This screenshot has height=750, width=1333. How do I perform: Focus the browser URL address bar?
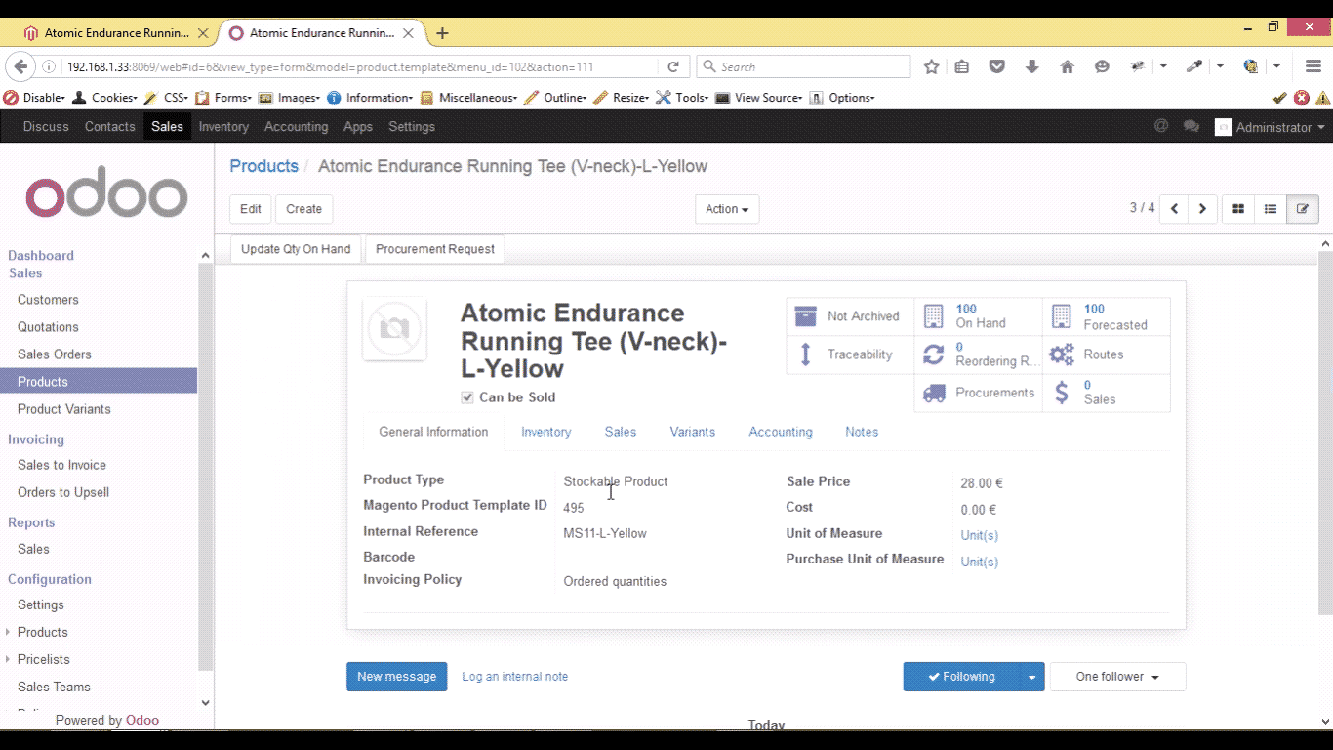[360, 67]
